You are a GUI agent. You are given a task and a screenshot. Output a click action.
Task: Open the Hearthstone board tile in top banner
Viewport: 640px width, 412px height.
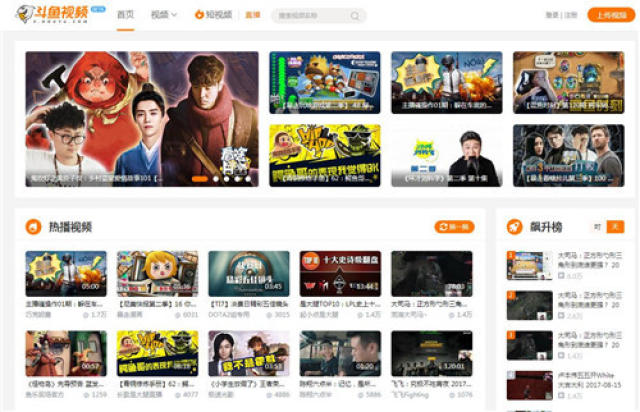[569, 82]
